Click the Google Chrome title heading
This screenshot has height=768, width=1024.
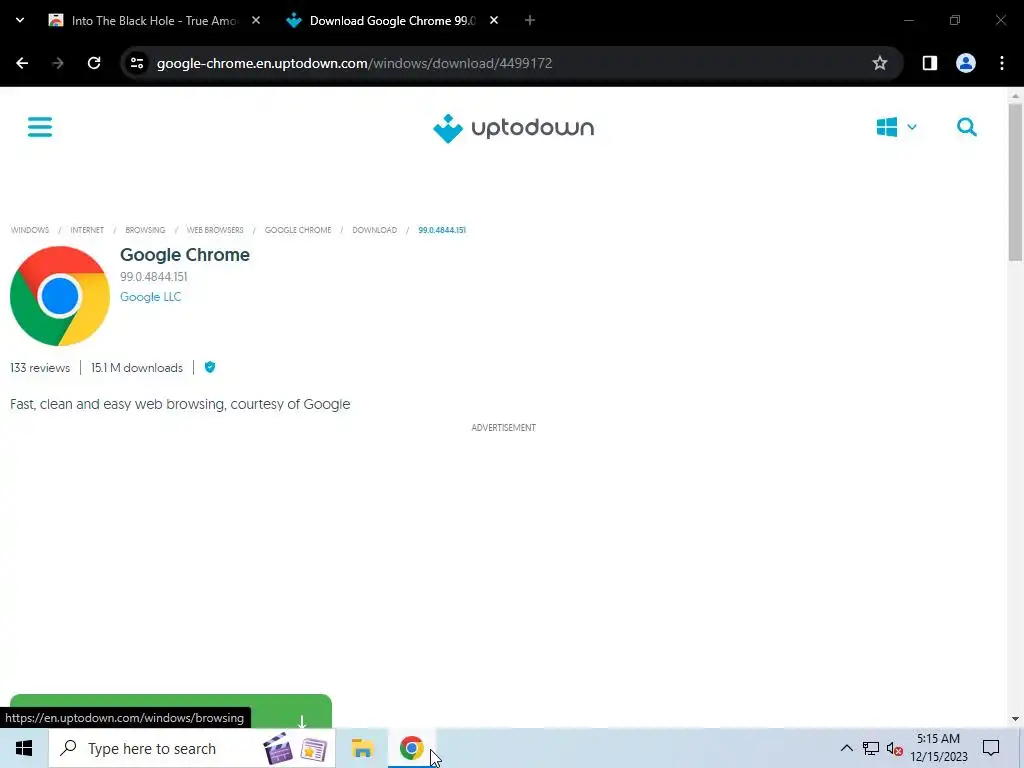pyautogui.click(x=185, y=255)
